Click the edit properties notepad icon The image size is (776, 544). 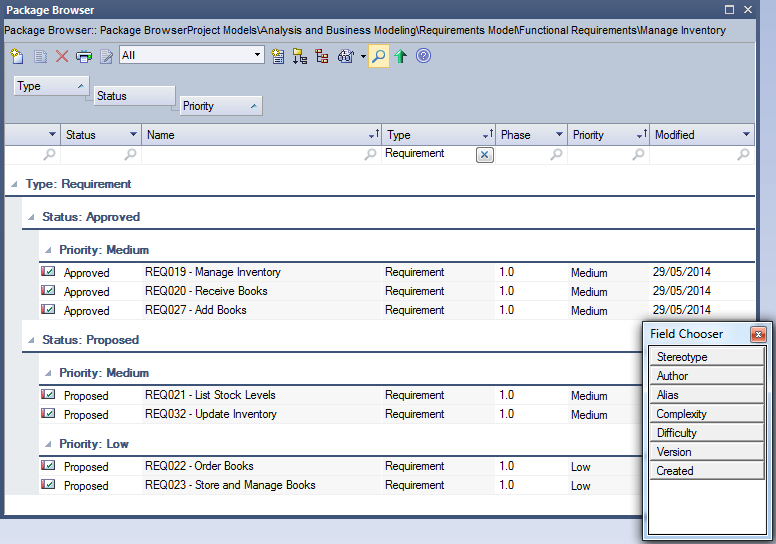(x=106, y=56)
